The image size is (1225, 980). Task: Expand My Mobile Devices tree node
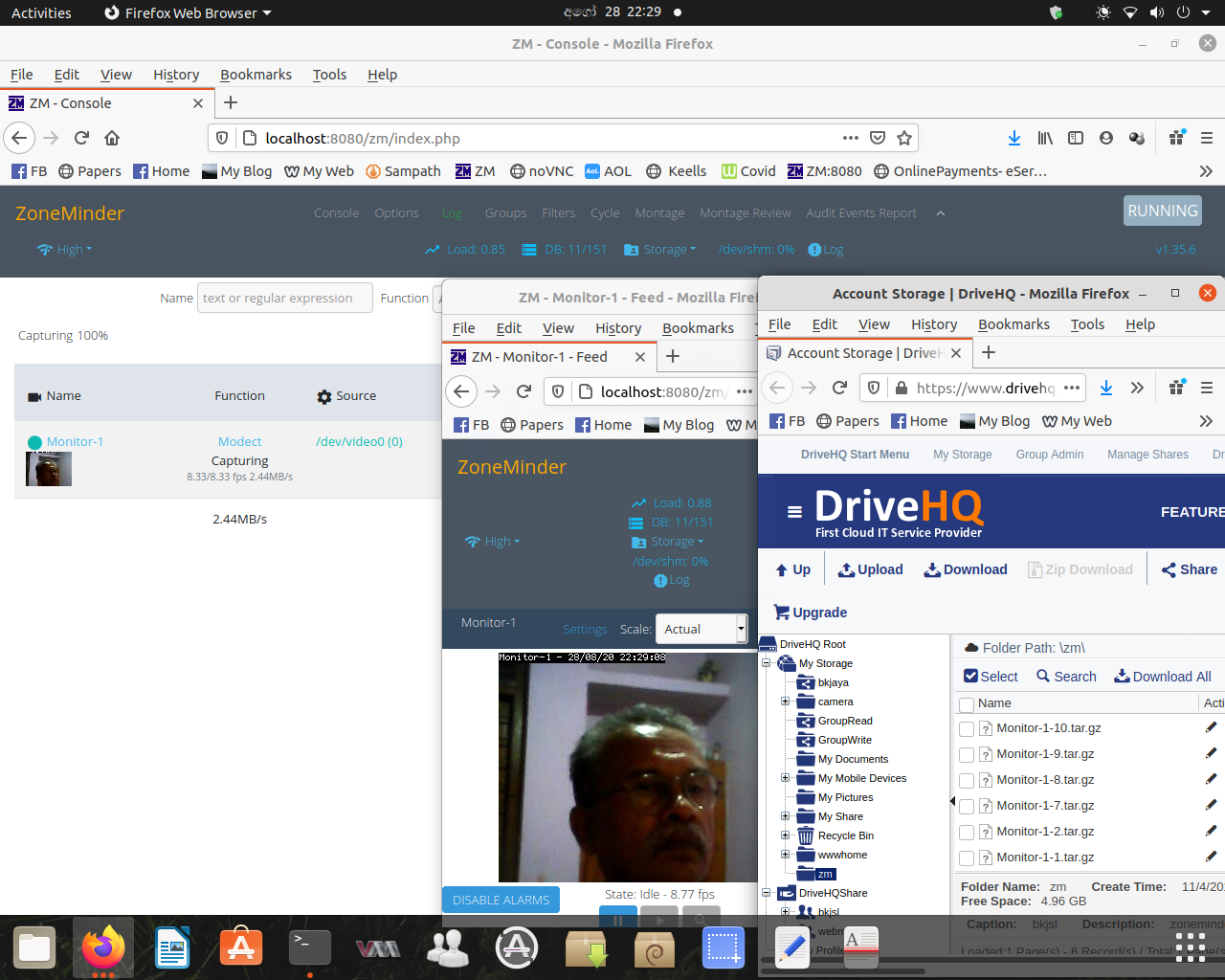coord(785,777)
